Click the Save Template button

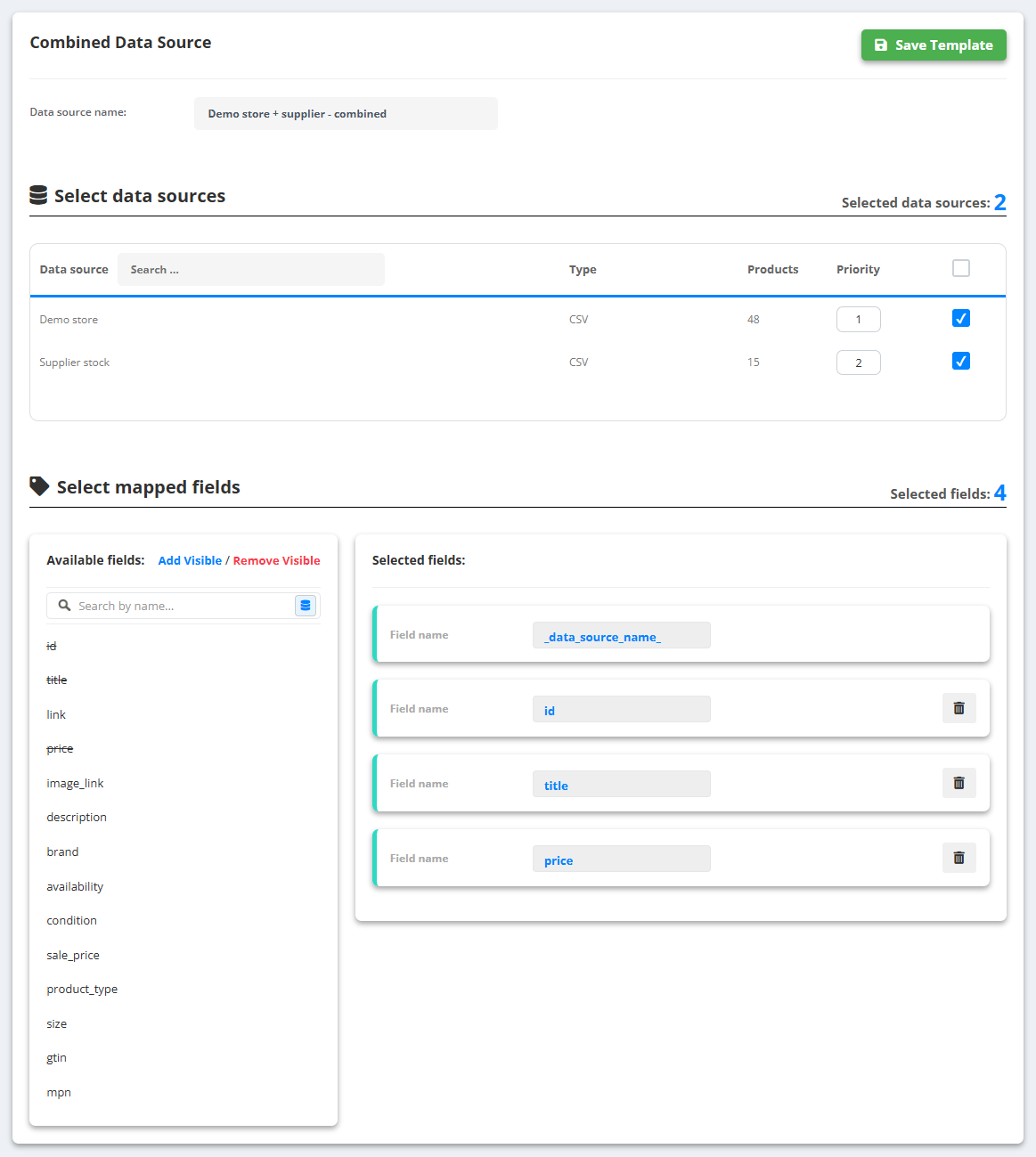point(934,45)
